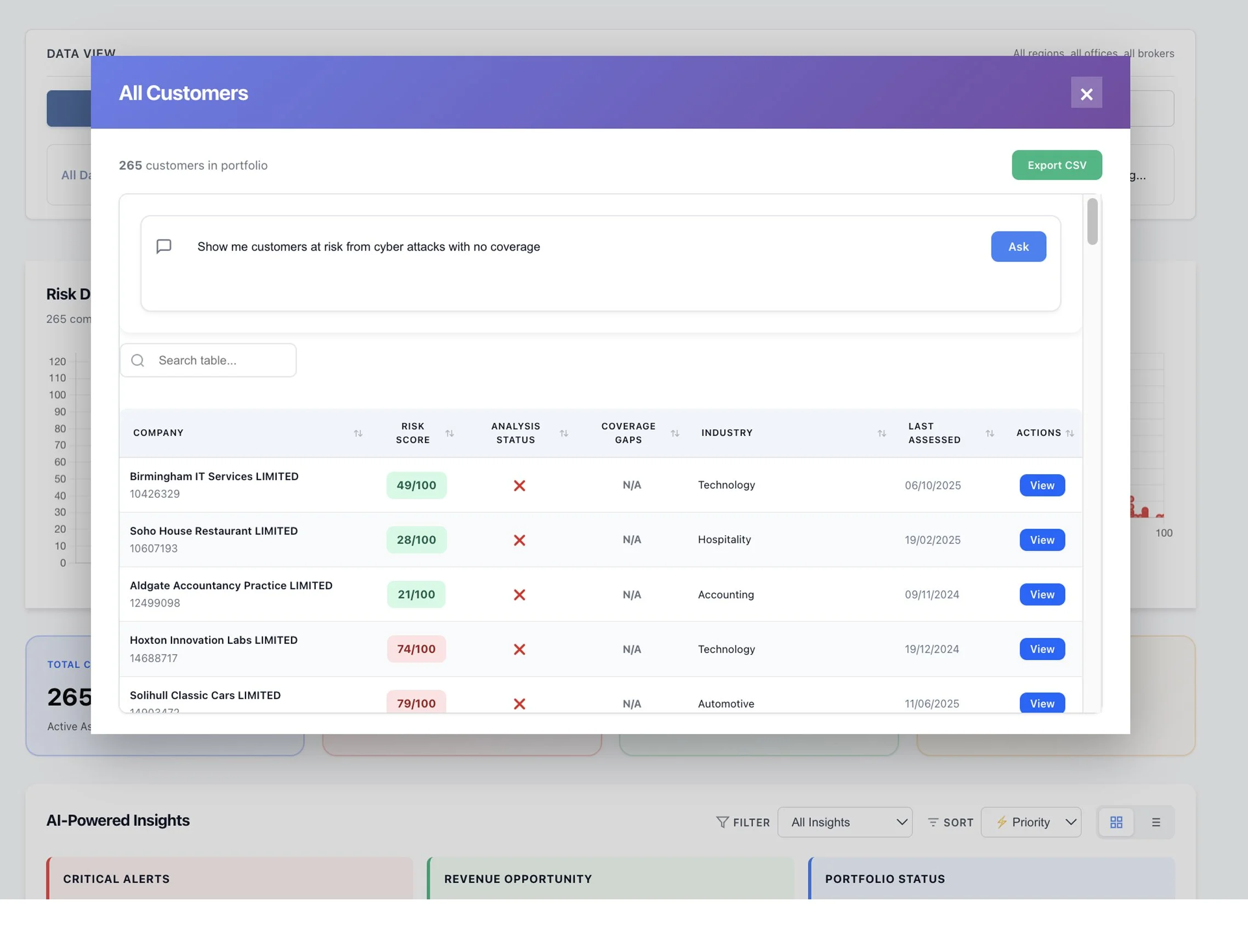Sort by Last Assessed column arrows
Image resolution: width=1248 pixels, height=952 pixels.
[989, 433]
